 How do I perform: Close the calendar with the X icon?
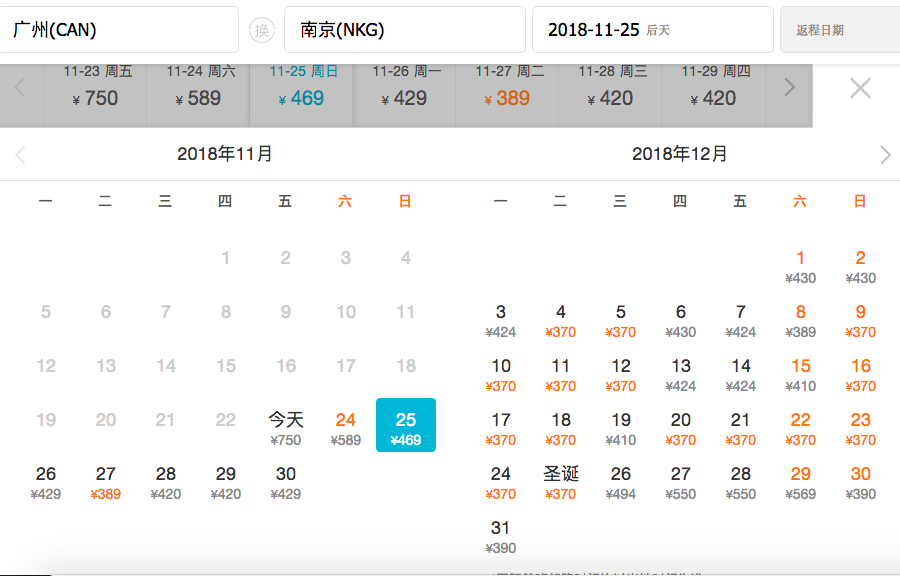[860, 88]
